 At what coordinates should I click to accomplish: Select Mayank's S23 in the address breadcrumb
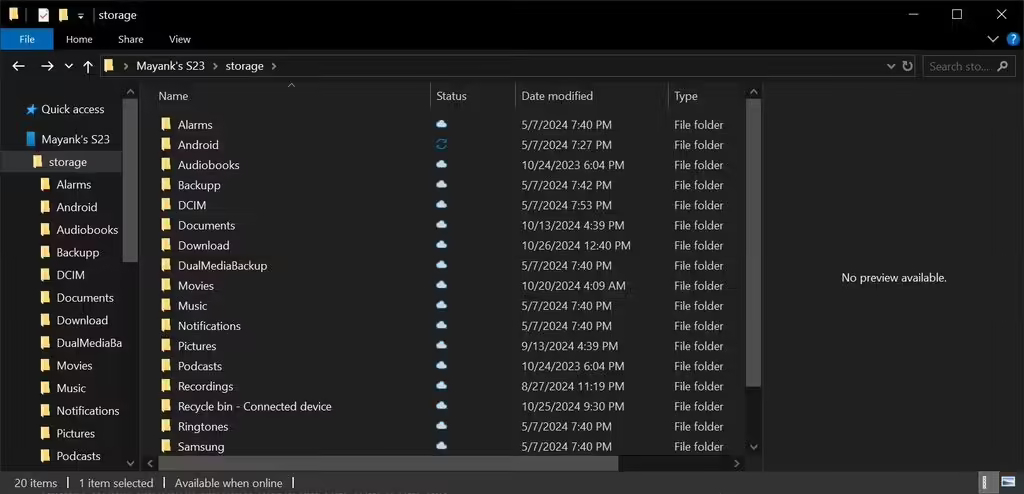click(x=170, y=66)
